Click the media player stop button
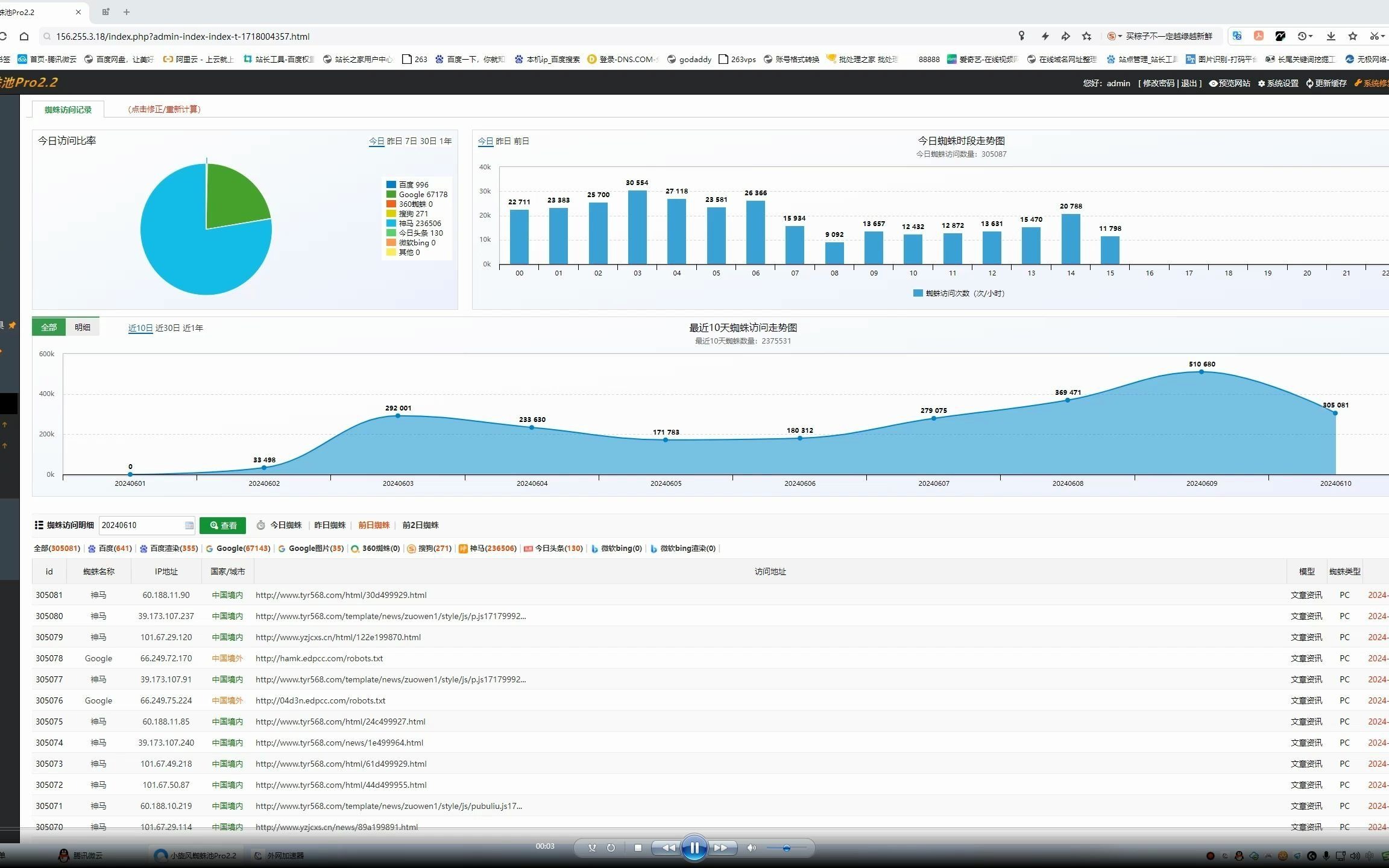This screenshot has height=868, width=1389. coord(638,848)
